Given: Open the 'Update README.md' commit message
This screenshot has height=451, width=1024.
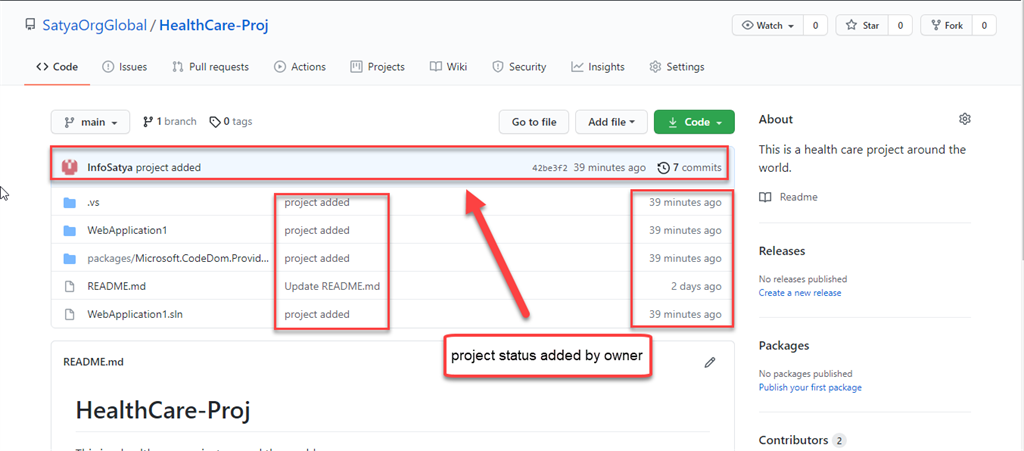Looking at the screenshot, I should pyautogui.click(x=332, y=286).
